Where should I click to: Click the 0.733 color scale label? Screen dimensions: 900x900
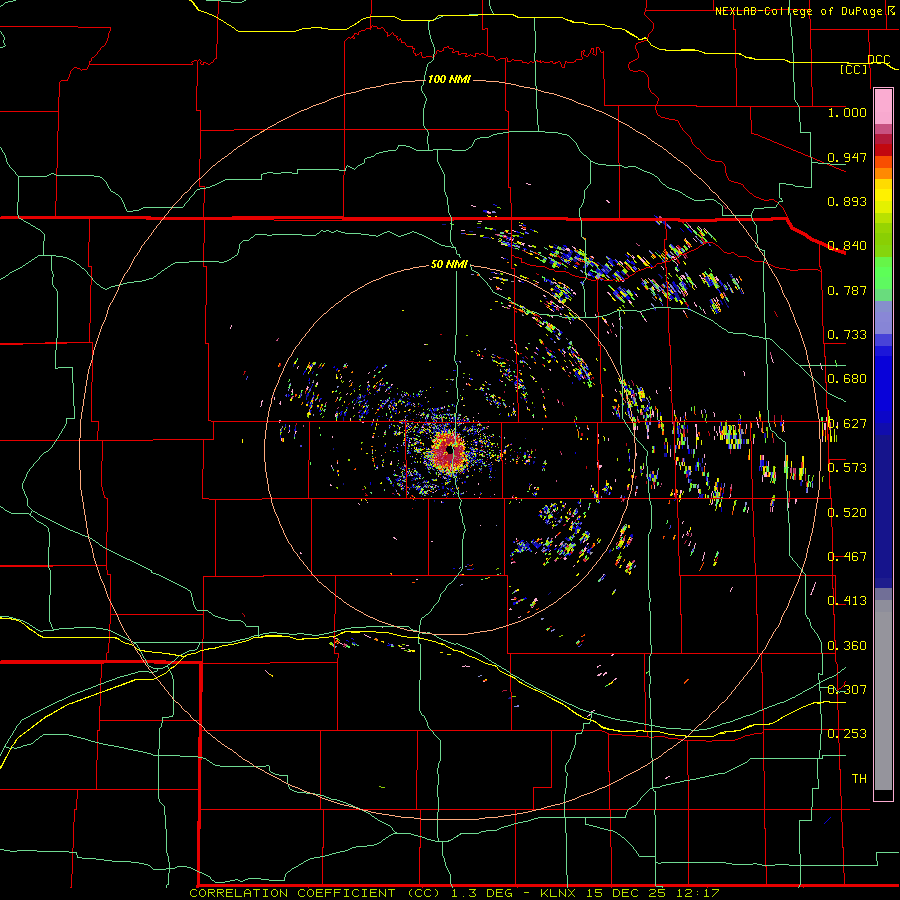(847, 335)
